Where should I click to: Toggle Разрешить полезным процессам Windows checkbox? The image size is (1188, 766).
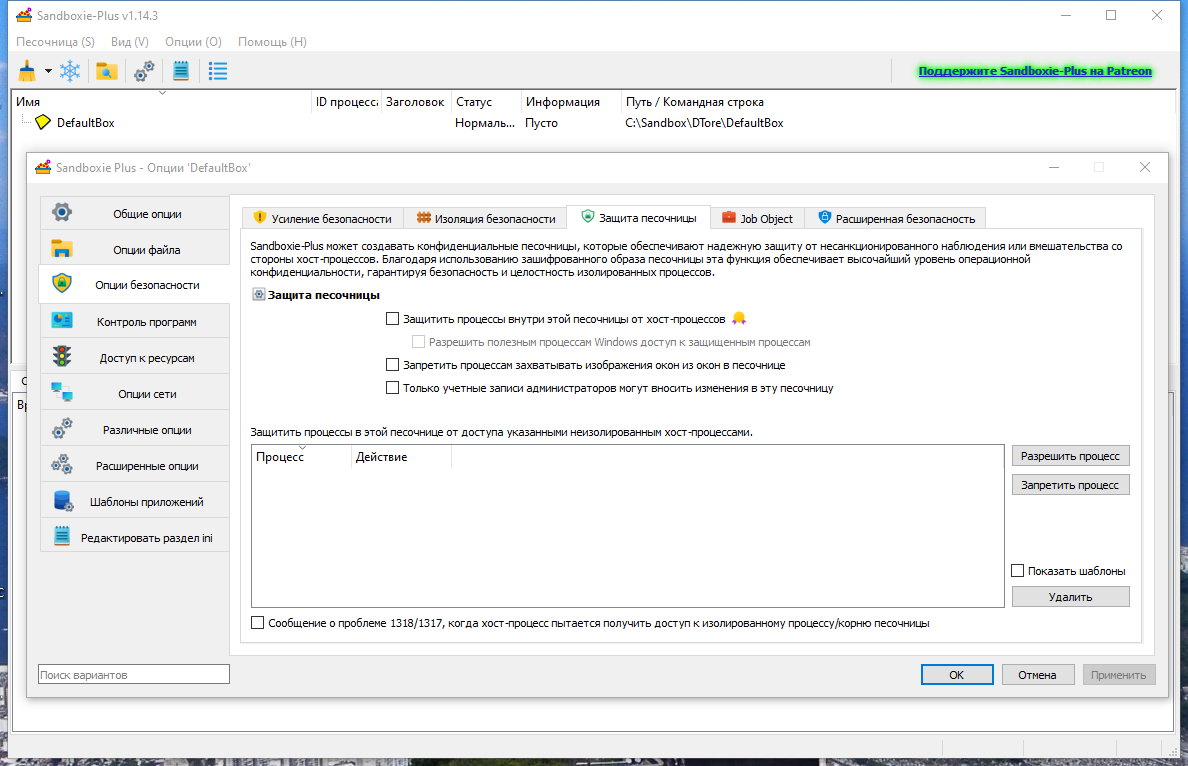click(x=418, y=342)
